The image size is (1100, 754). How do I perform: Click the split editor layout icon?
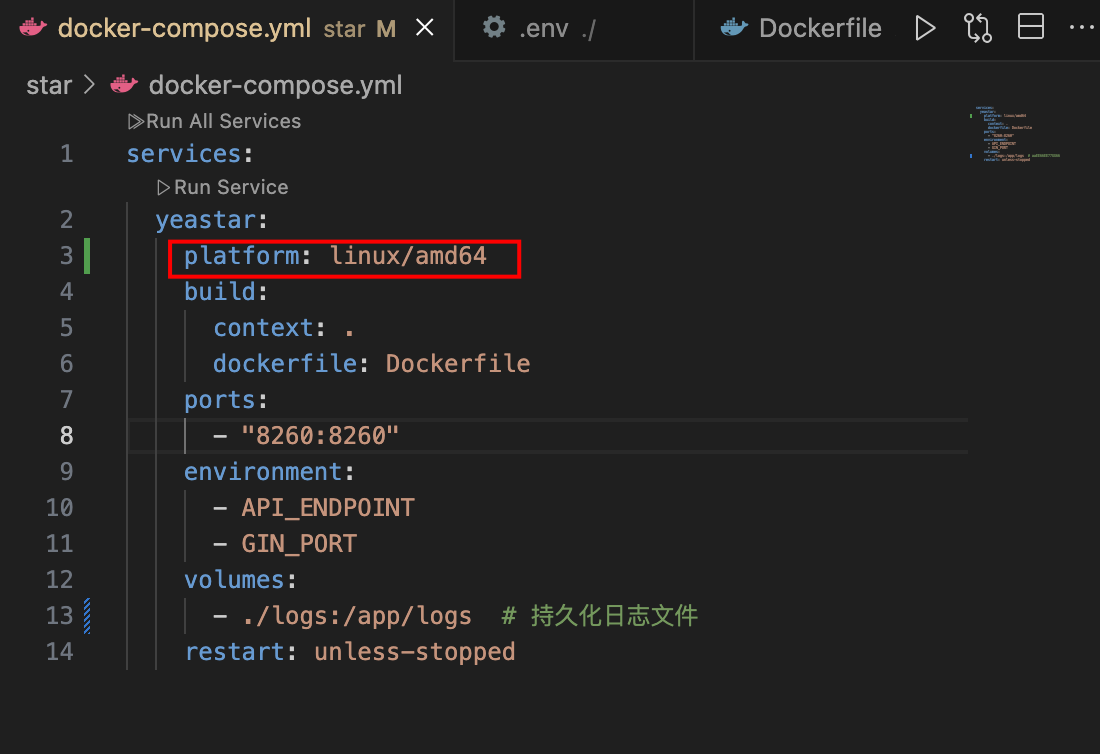[1030, 28]
